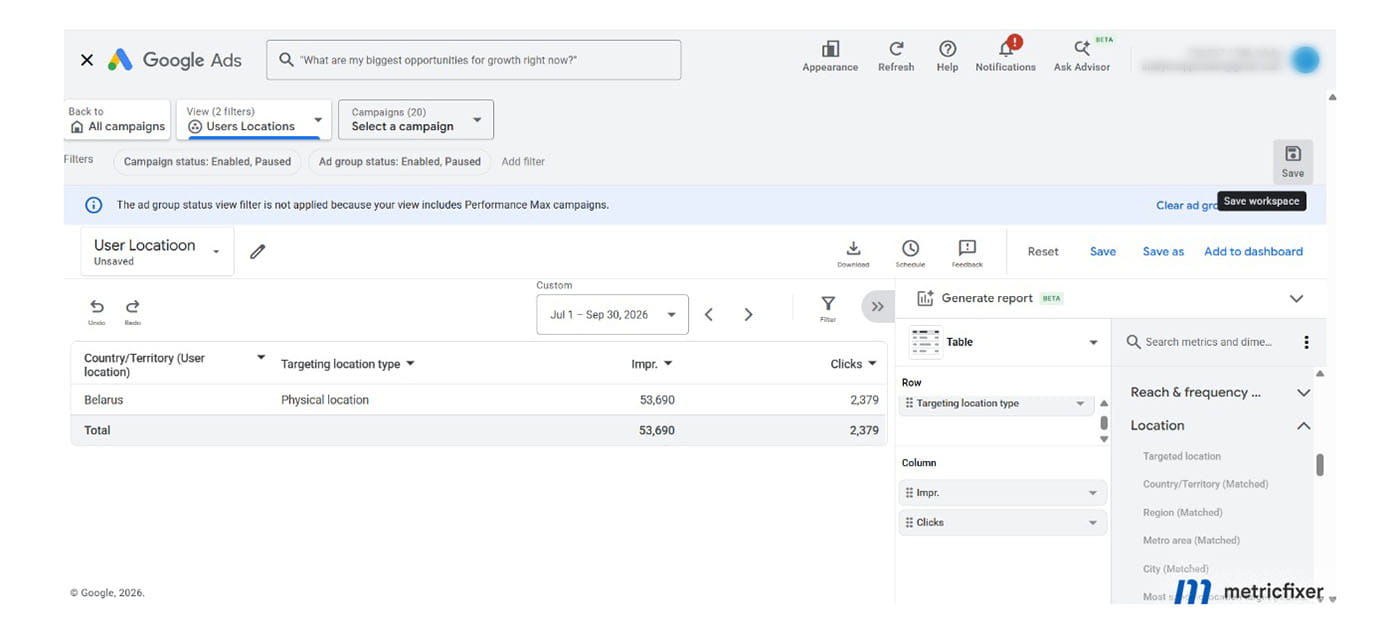Click the Campaign status filter chip

[x=207, y=161]
